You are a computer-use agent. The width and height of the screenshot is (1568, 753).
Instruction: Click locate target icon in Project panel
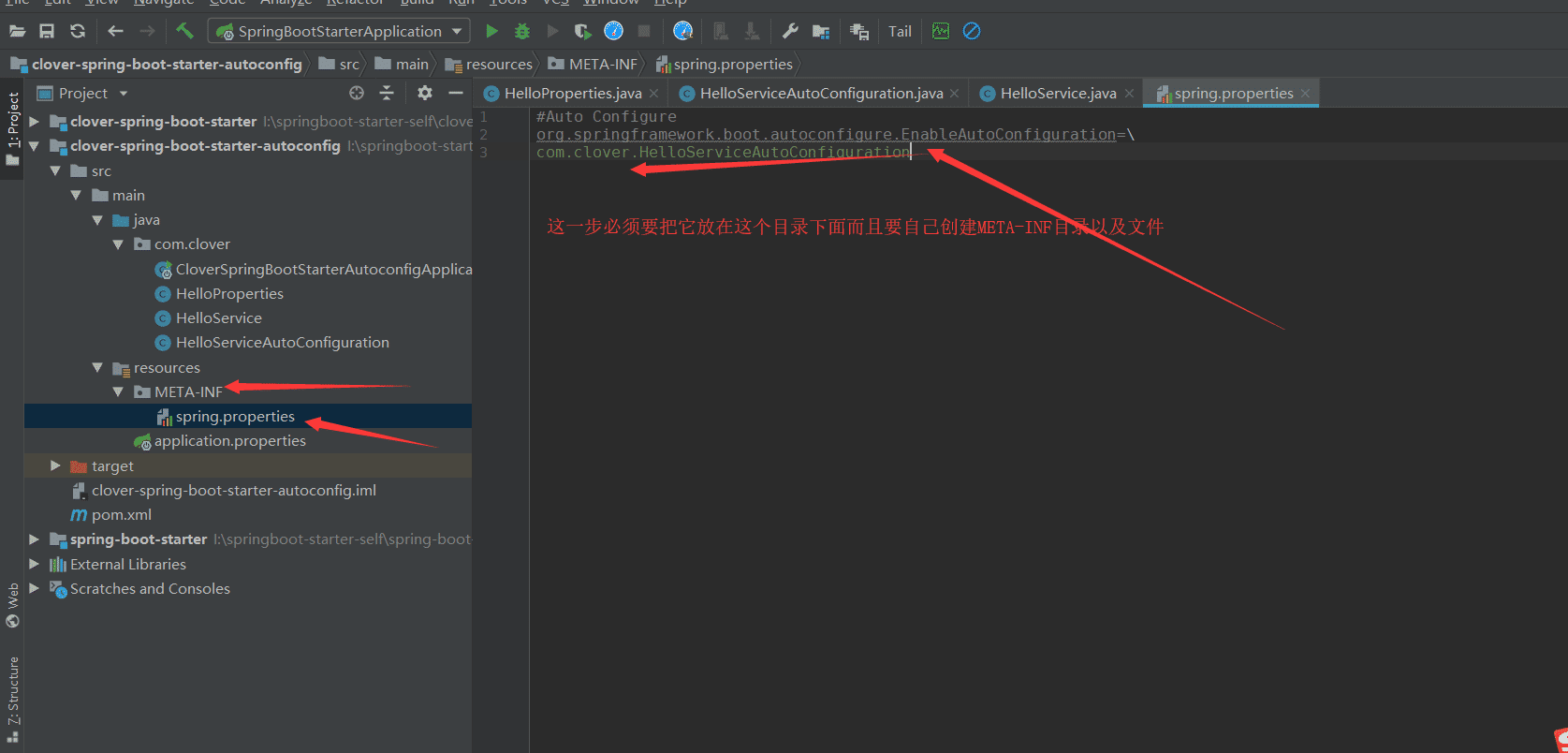(357, 93)
